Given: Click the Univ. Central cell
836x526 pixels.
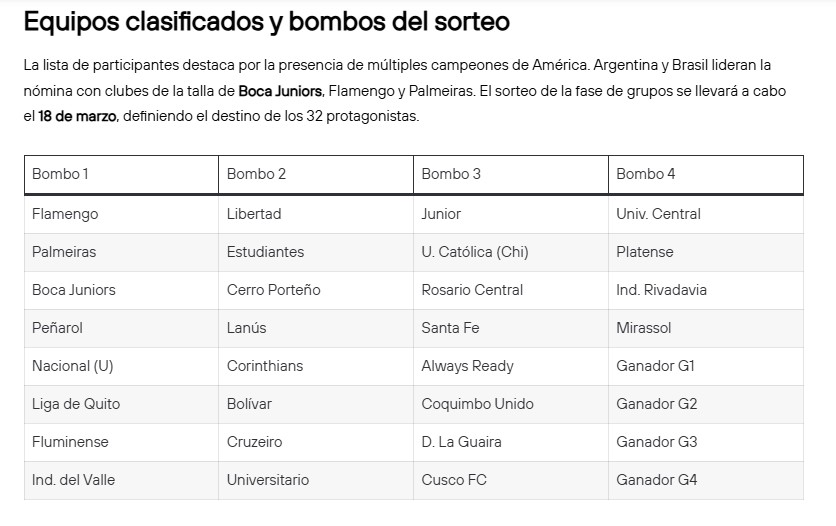Looking at the screenshot, I should coord(658,214).
